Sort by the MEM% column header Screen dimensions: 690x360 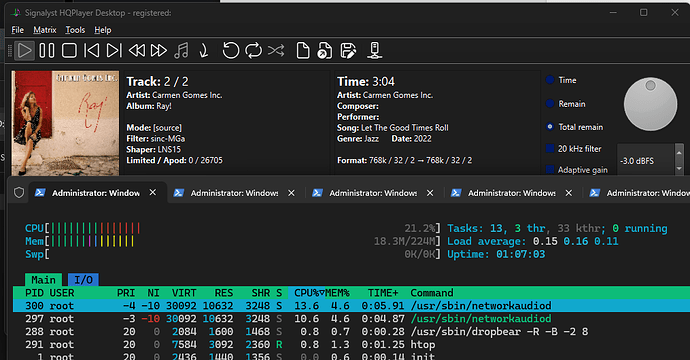(338, 293)
